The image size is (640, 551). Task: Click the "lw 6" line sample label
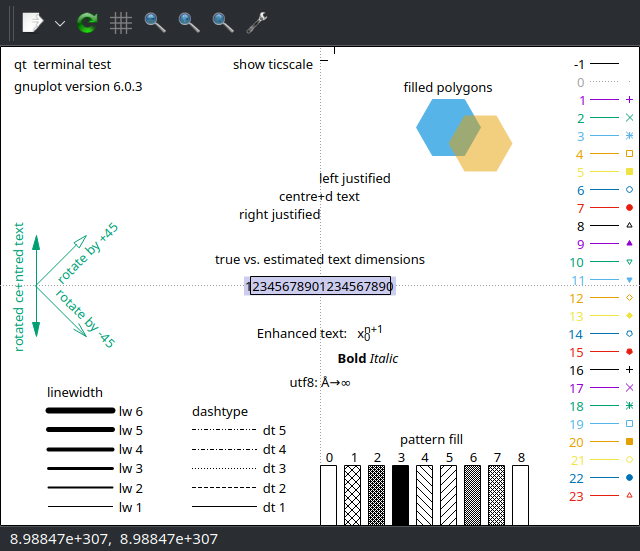tap(131, 411)
